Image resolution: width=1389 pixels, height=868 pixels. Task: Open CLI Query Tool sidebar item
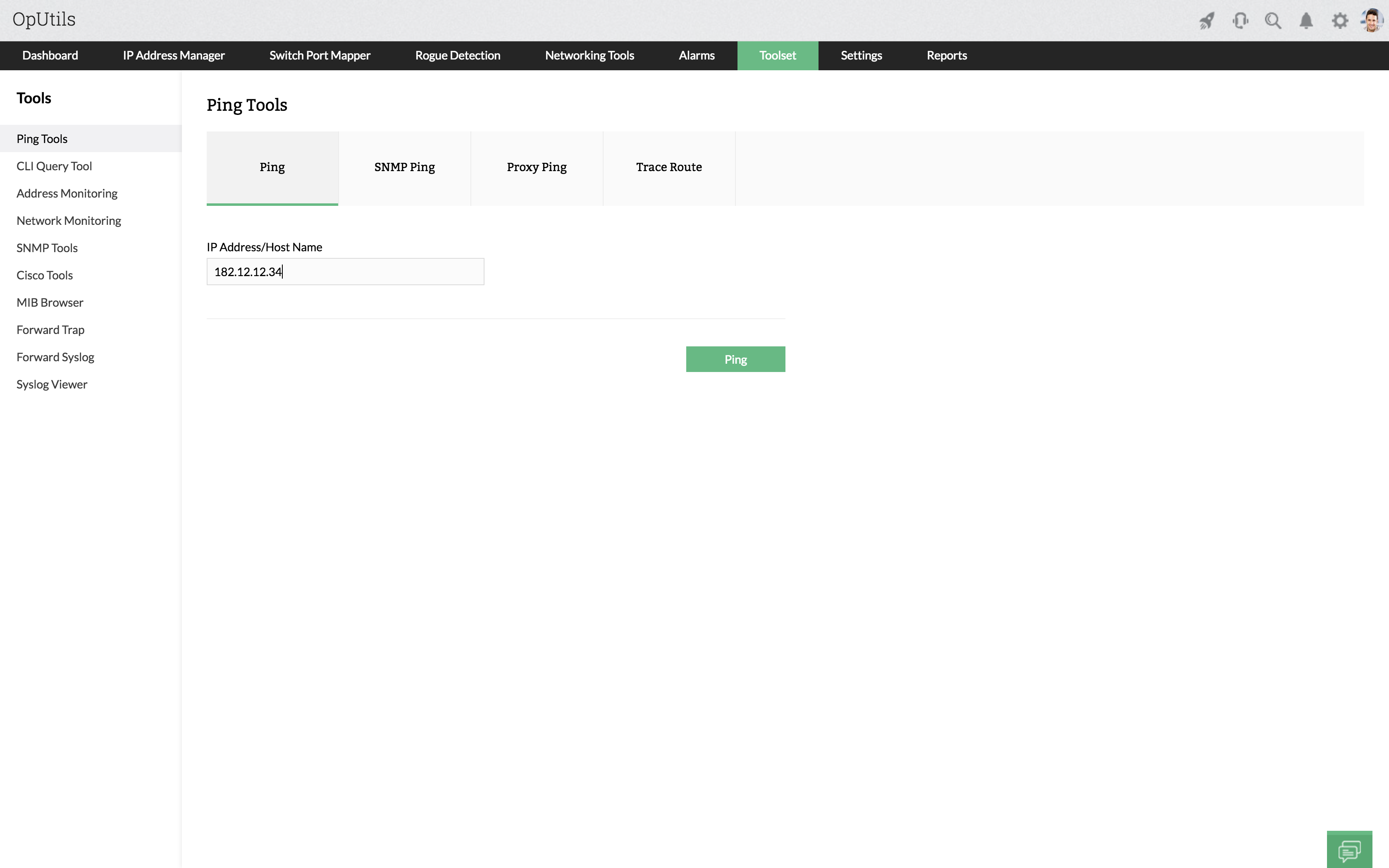54,165
